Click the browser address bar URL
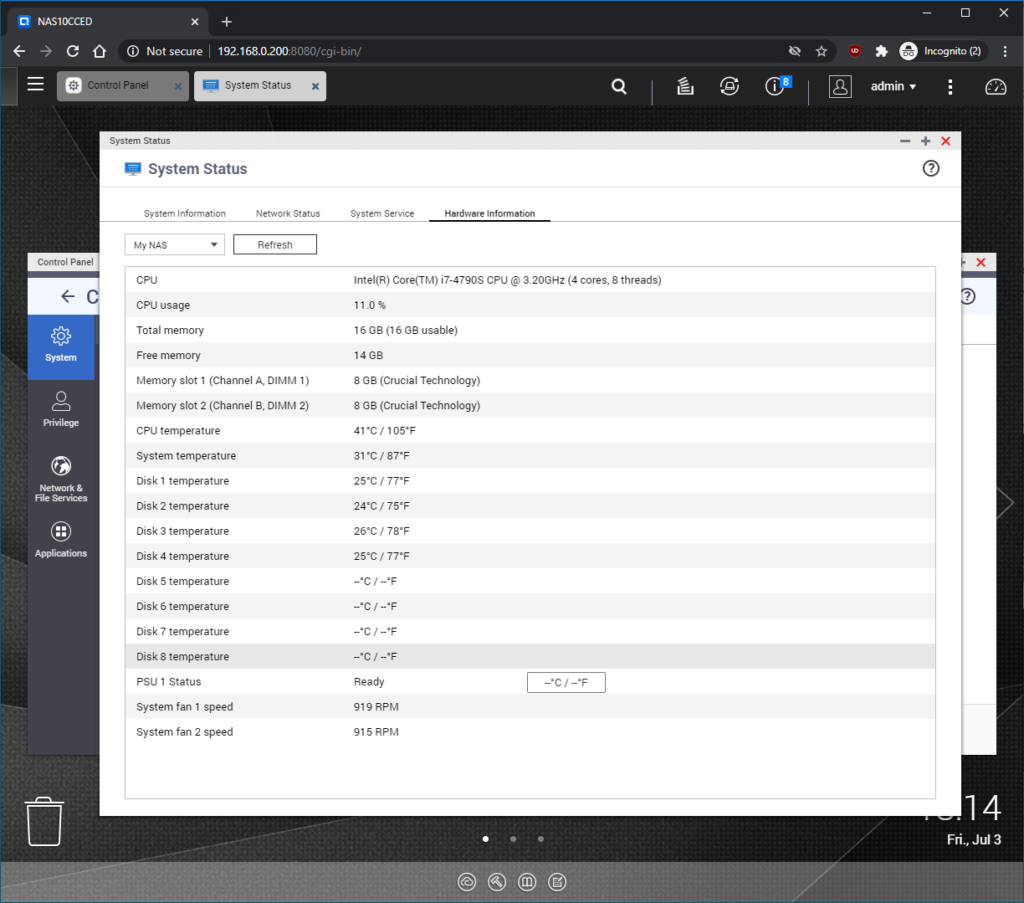 click(289, 51)
